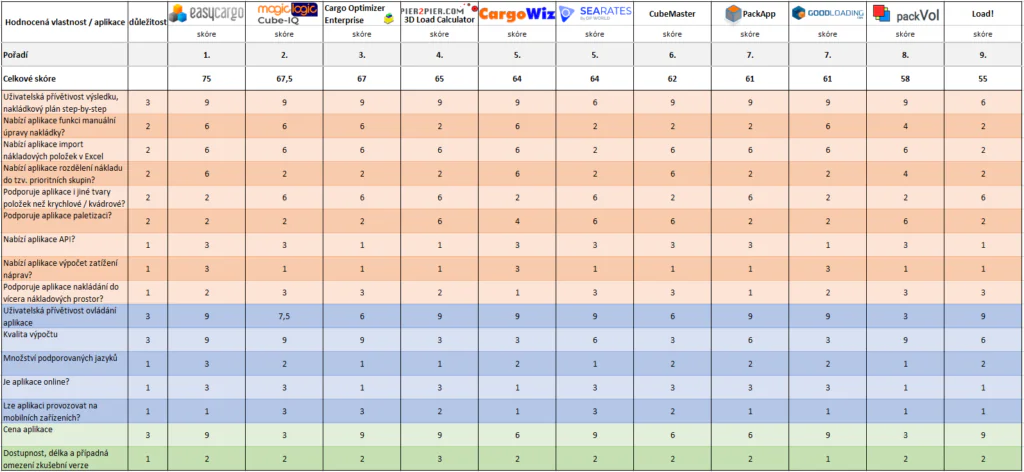Click the rank '1.' cell under easyCargo
Viewport: 1024px width, 472px height.
pos(206,55)
